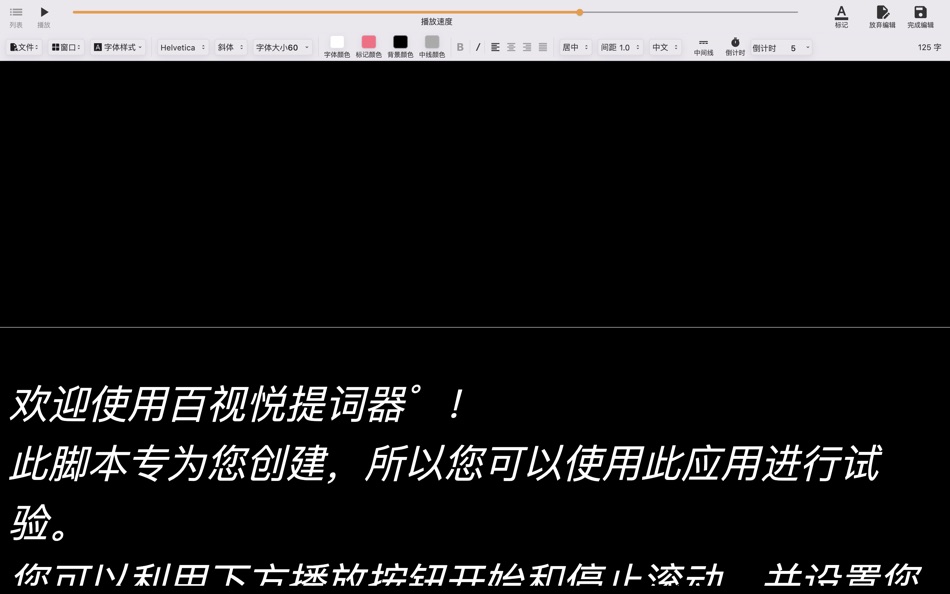The height and width of the screenshot is (594, 950).
Task: Pick the black 背景颜色 swatch
Action: 400,42
